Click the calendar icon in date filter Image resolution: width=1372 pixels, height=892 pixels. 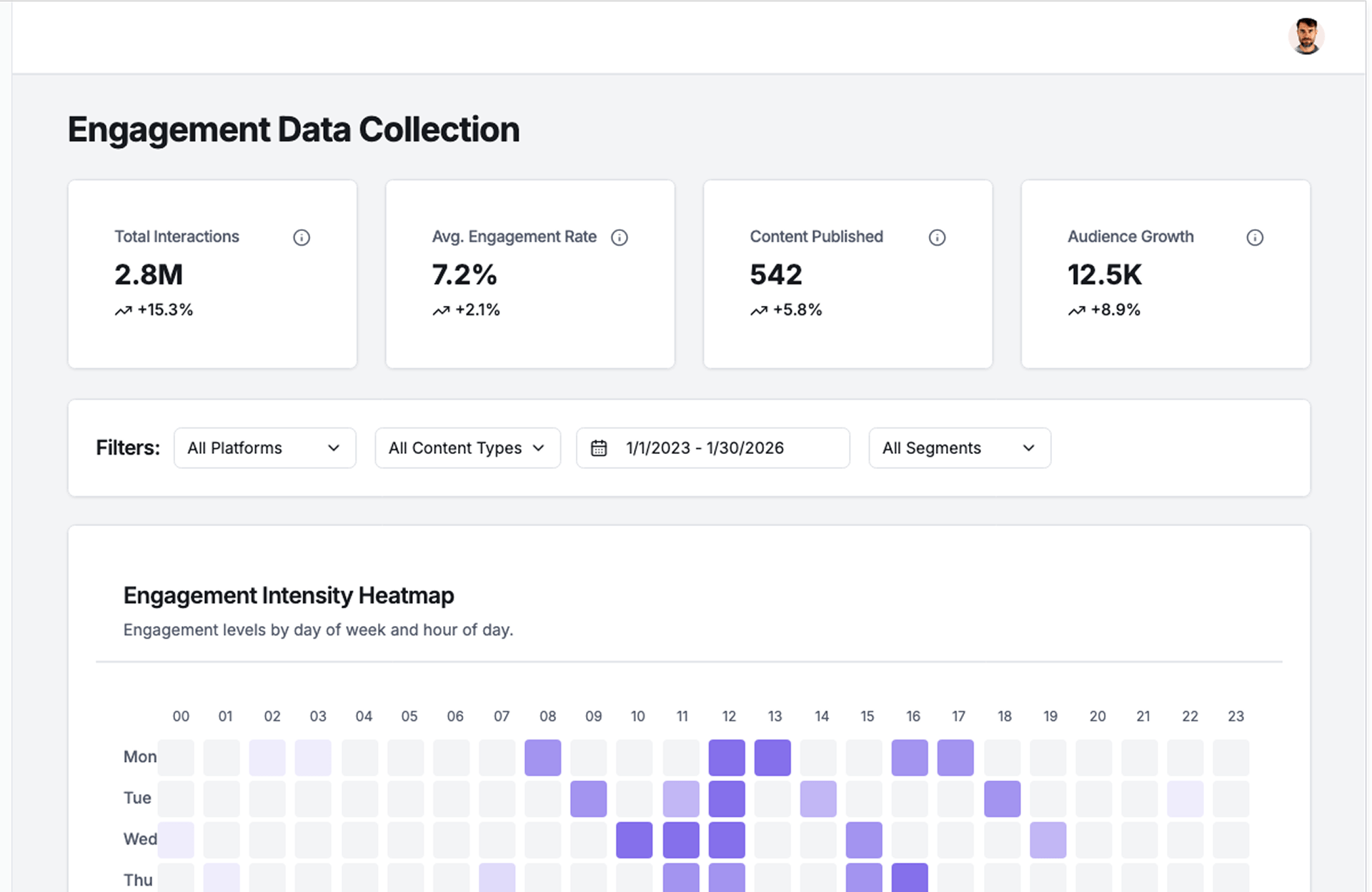[x=599, y=448]
